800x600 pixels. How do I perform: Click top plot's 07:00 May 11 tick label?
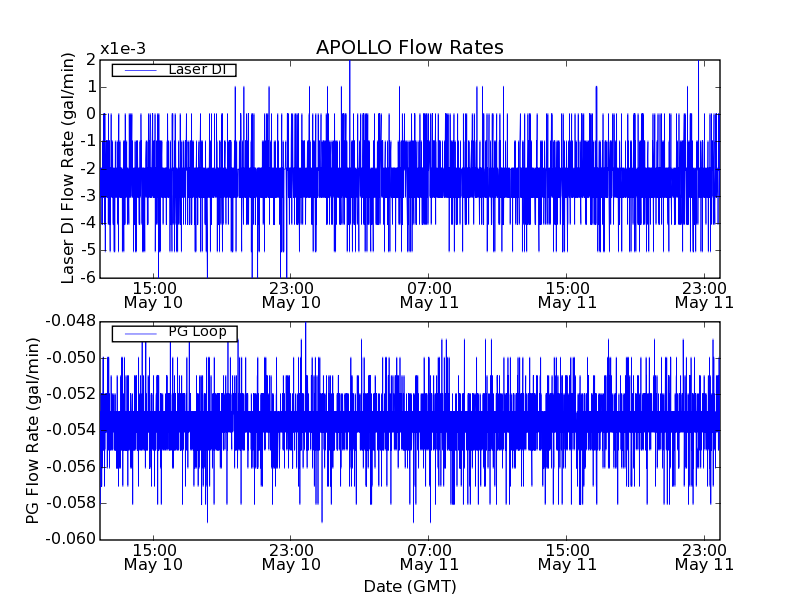[x=429, y=294]
